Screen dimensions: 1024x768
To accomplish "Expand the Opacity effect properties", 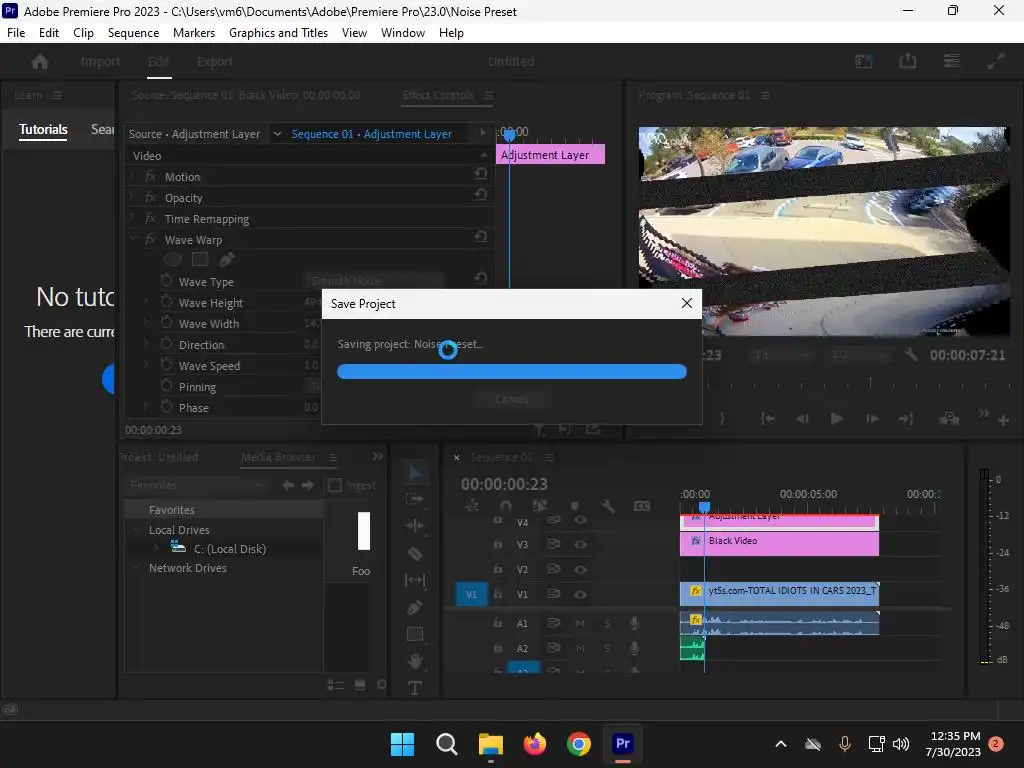I will 133,197.
